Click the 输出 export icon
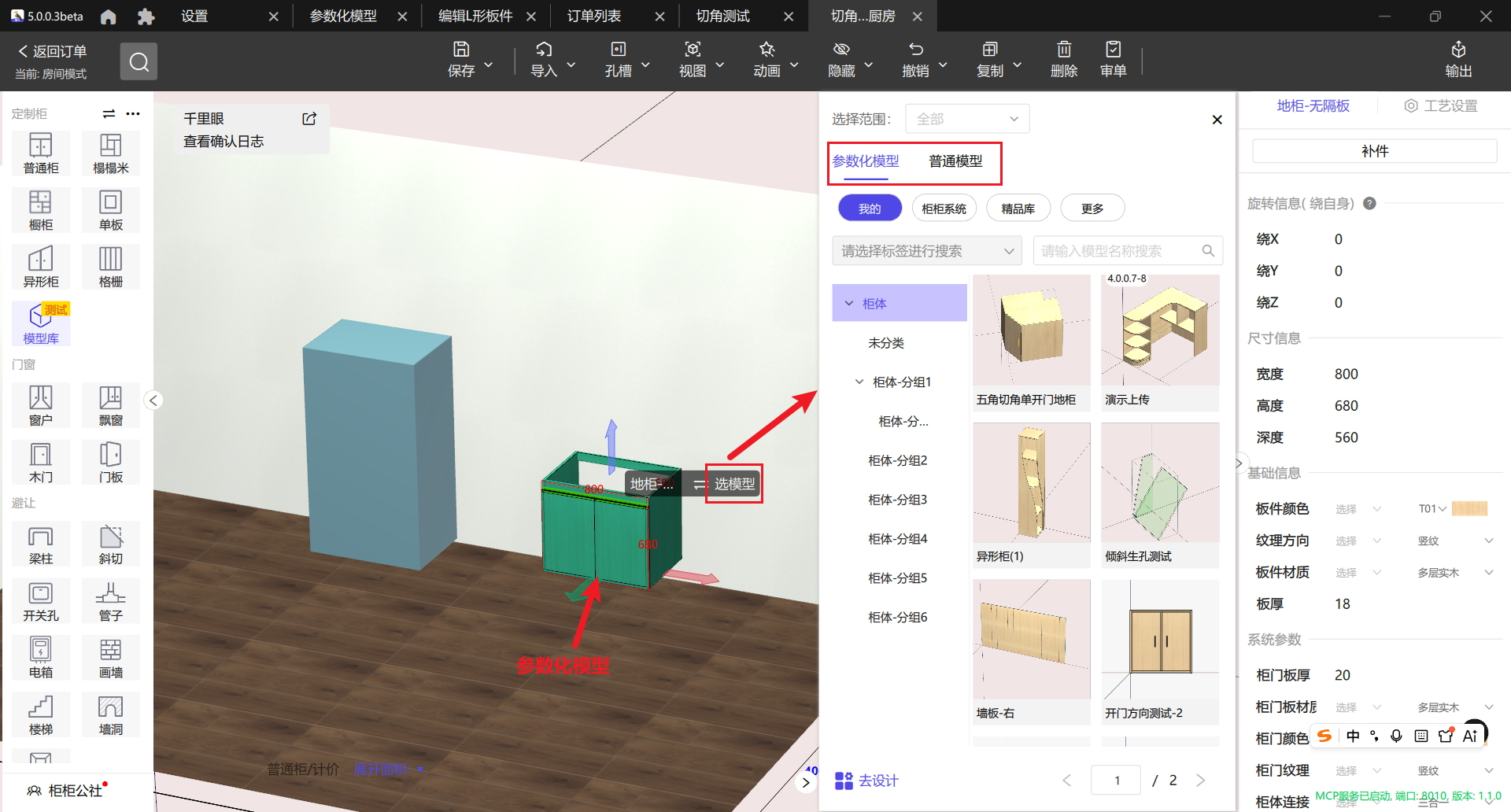Image resolution: width=1511 pixels, height=812 pixels. [x=1458, y=50]
